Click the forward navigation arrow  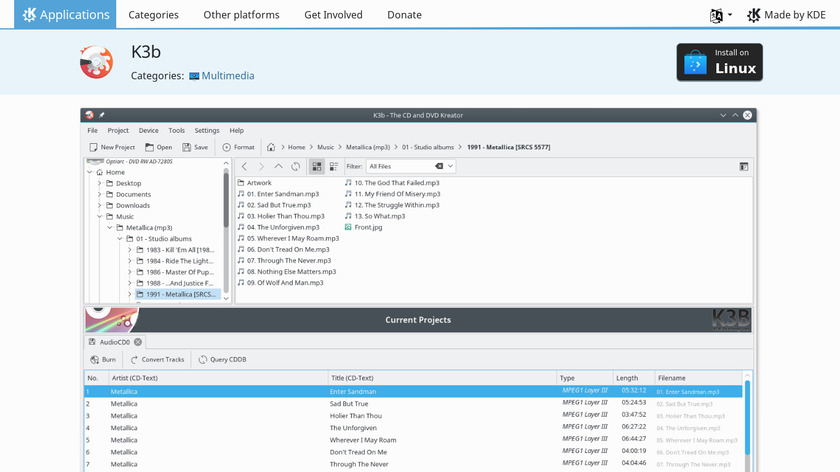[x=261, y=167]
